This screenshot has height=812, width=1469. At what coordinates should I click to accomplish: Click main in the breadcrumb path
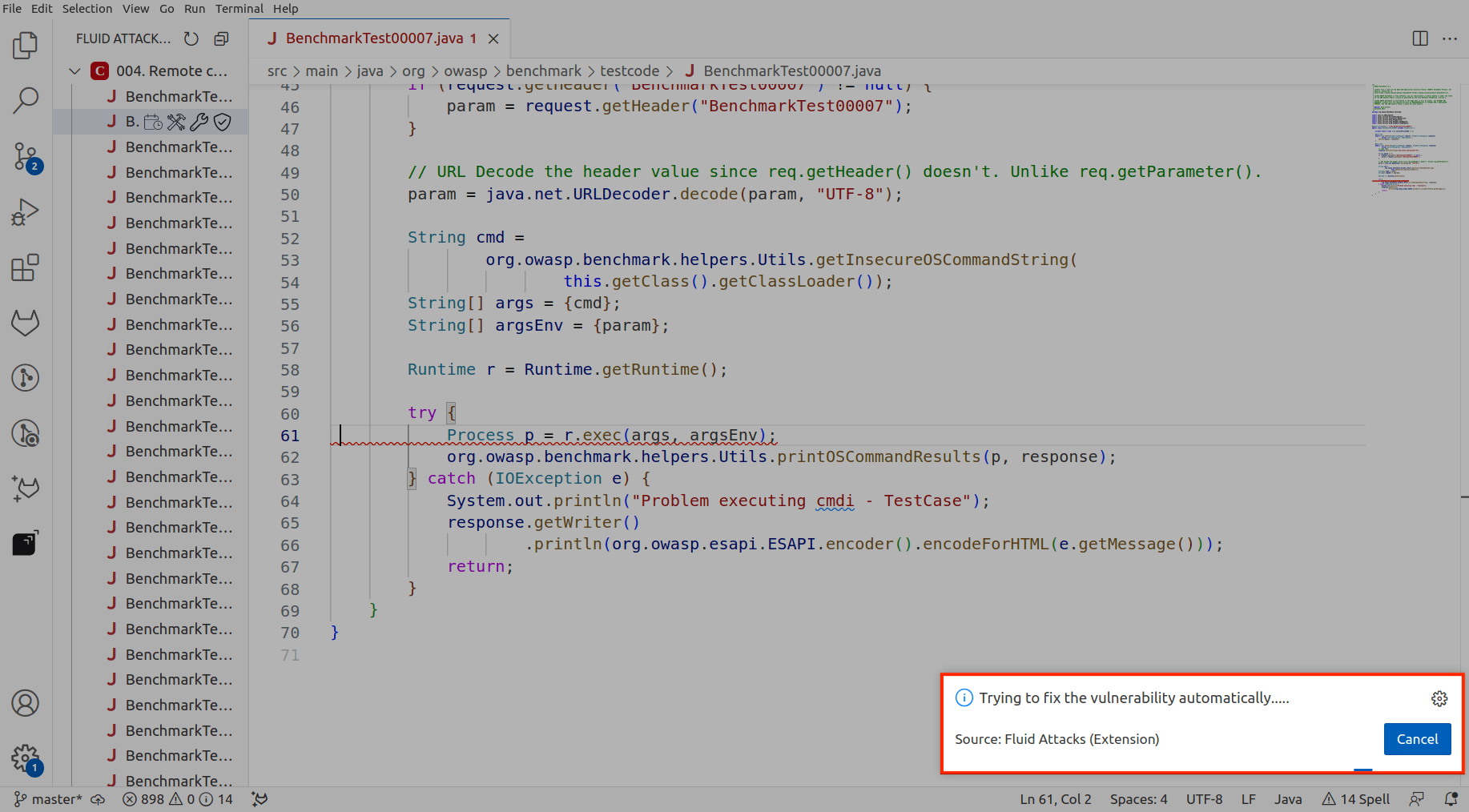click(x=322, y=71)
